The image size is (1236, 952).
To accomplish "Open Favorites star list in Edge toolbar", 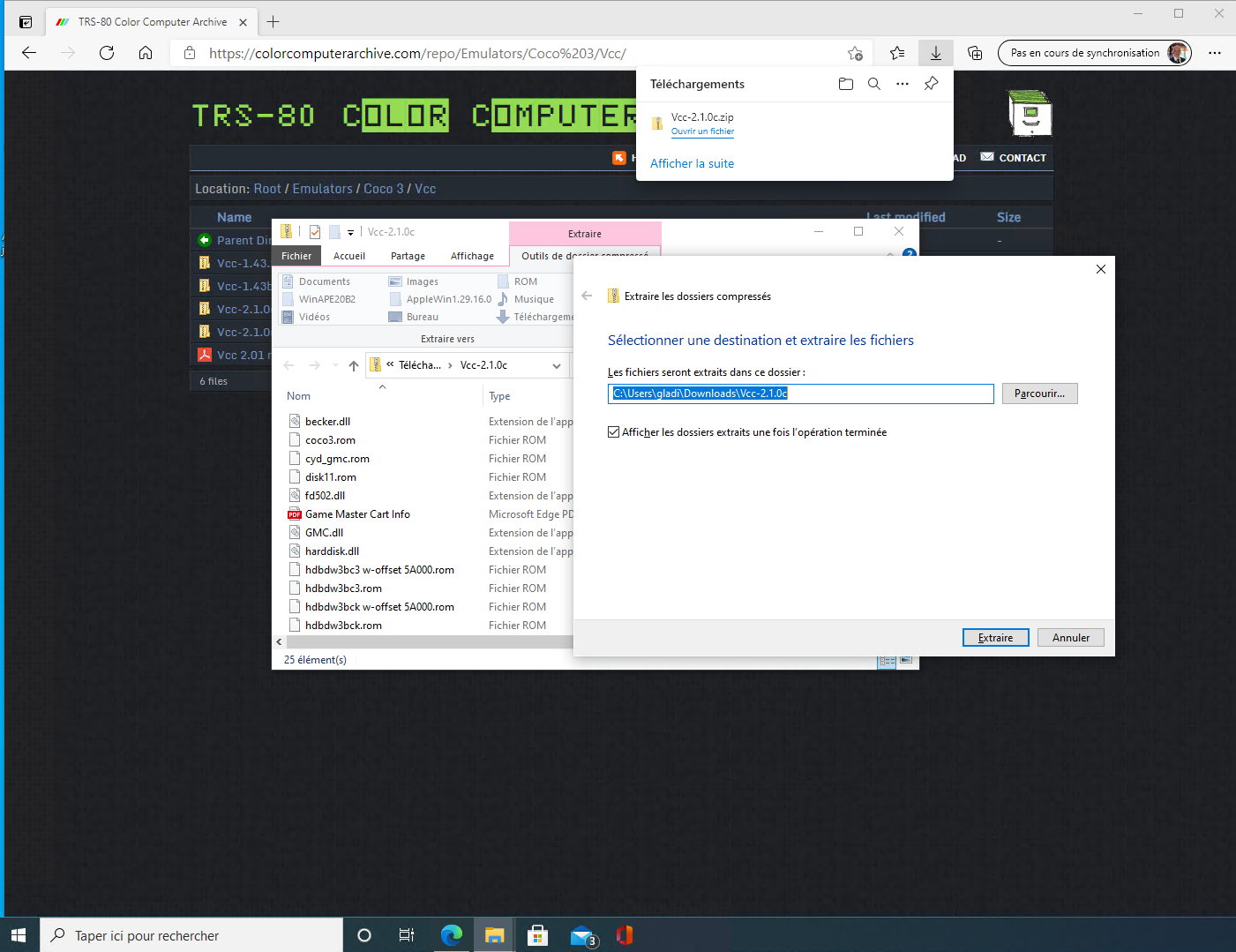I will 897,53.
